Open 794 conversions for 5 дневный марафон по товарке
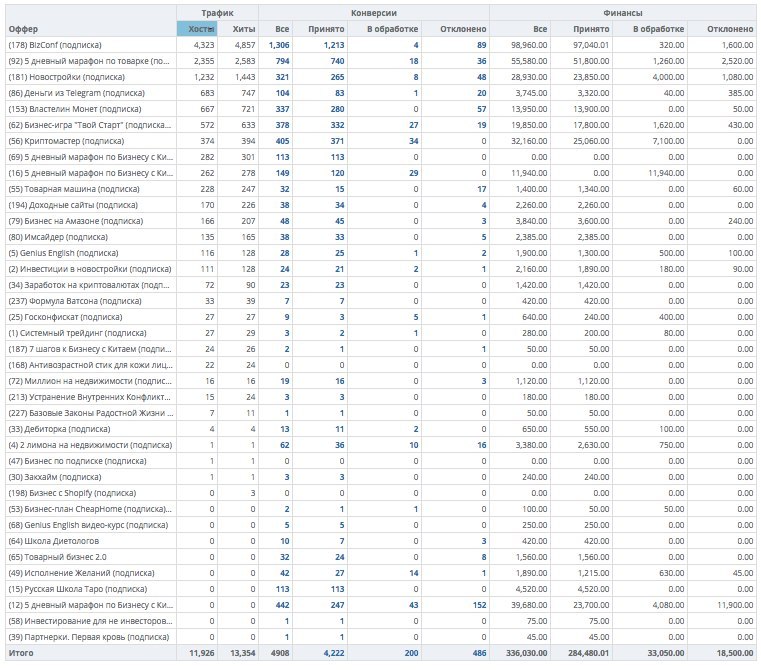761x670 pixels. (x=282, y=61)
